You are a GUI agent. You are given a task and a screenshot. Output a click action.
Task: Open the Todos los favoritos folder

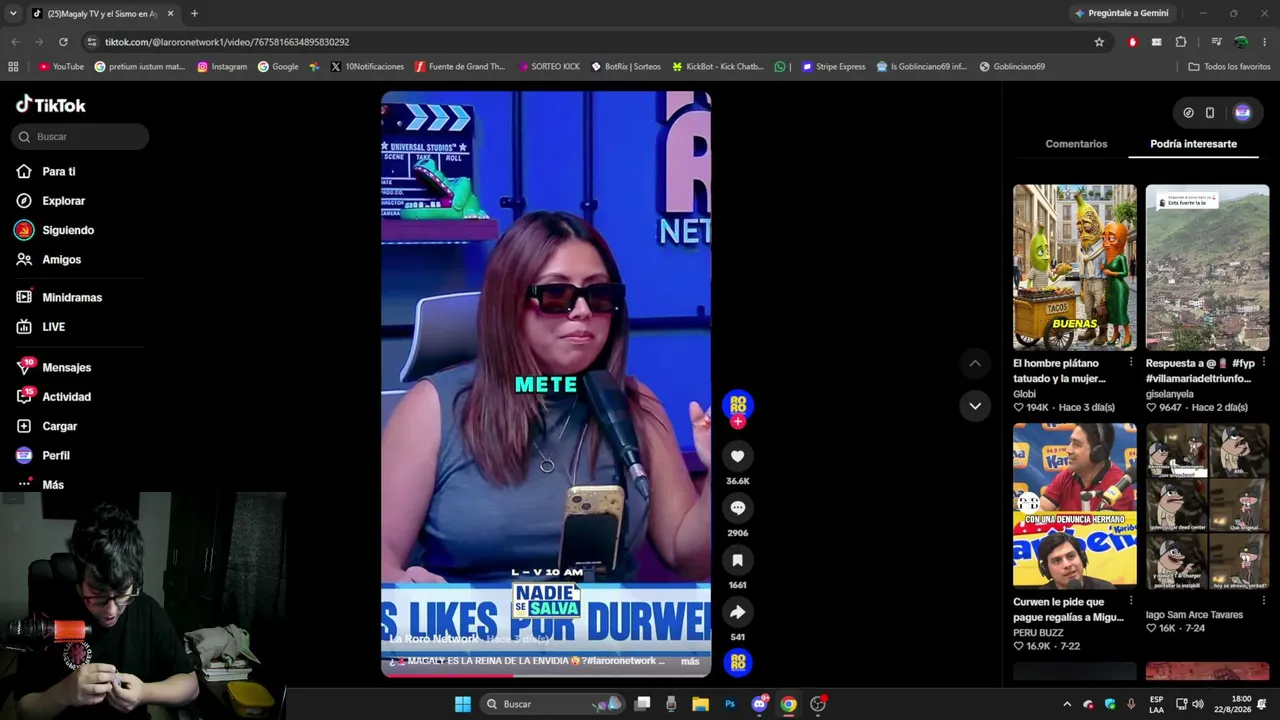click(1229, 67)
